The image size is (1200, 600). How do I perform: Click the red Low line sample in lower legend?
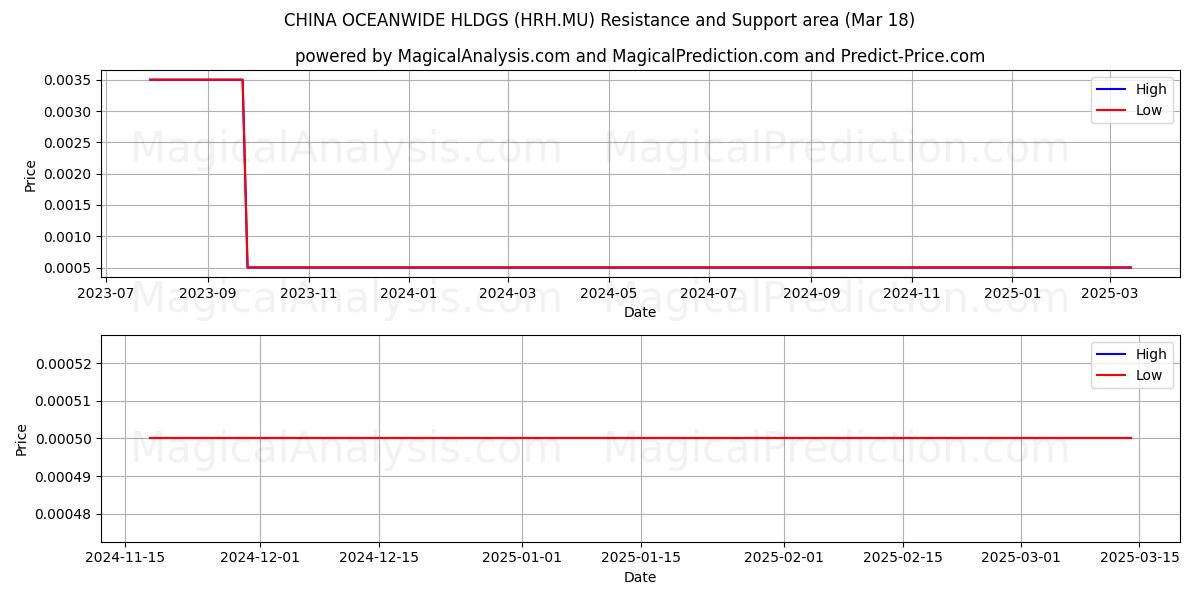point(1112,377)
